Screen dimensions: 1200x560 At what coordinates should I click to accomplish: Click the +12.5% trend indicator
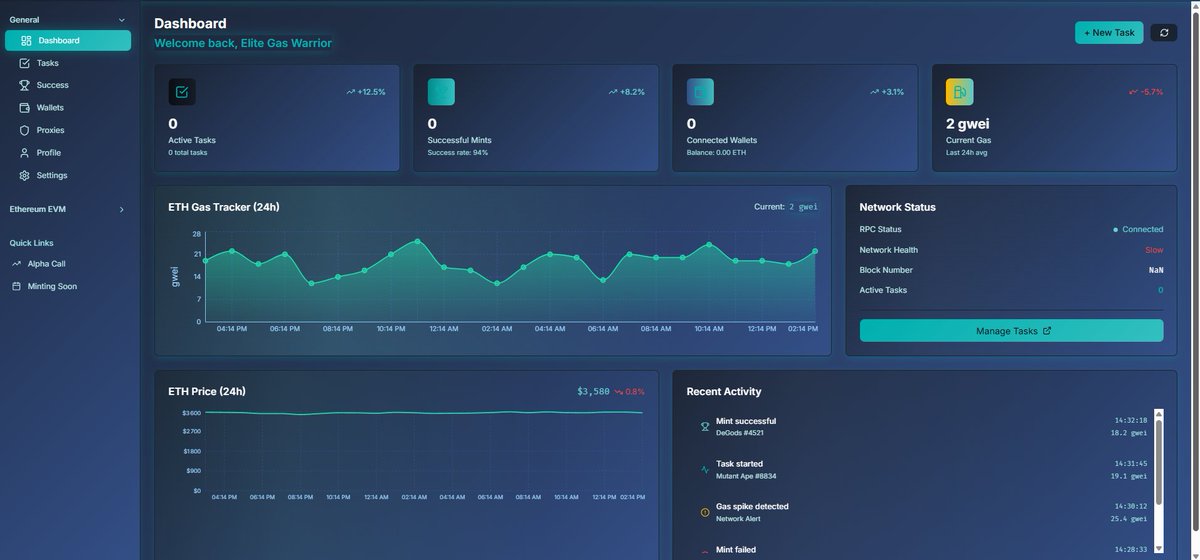366,92
